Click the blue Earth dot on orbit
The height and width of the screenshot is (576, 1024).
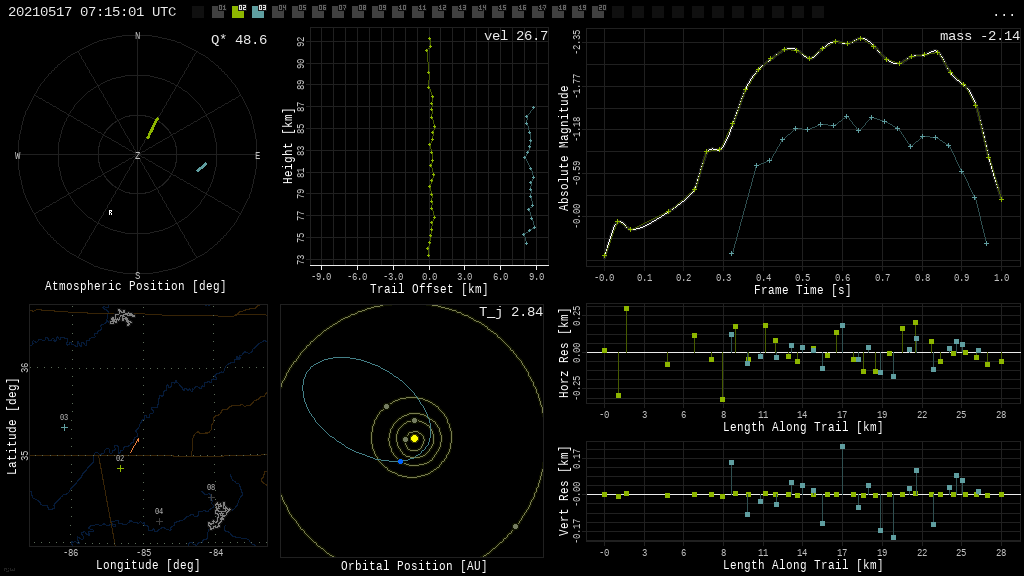tap(400, 461)
